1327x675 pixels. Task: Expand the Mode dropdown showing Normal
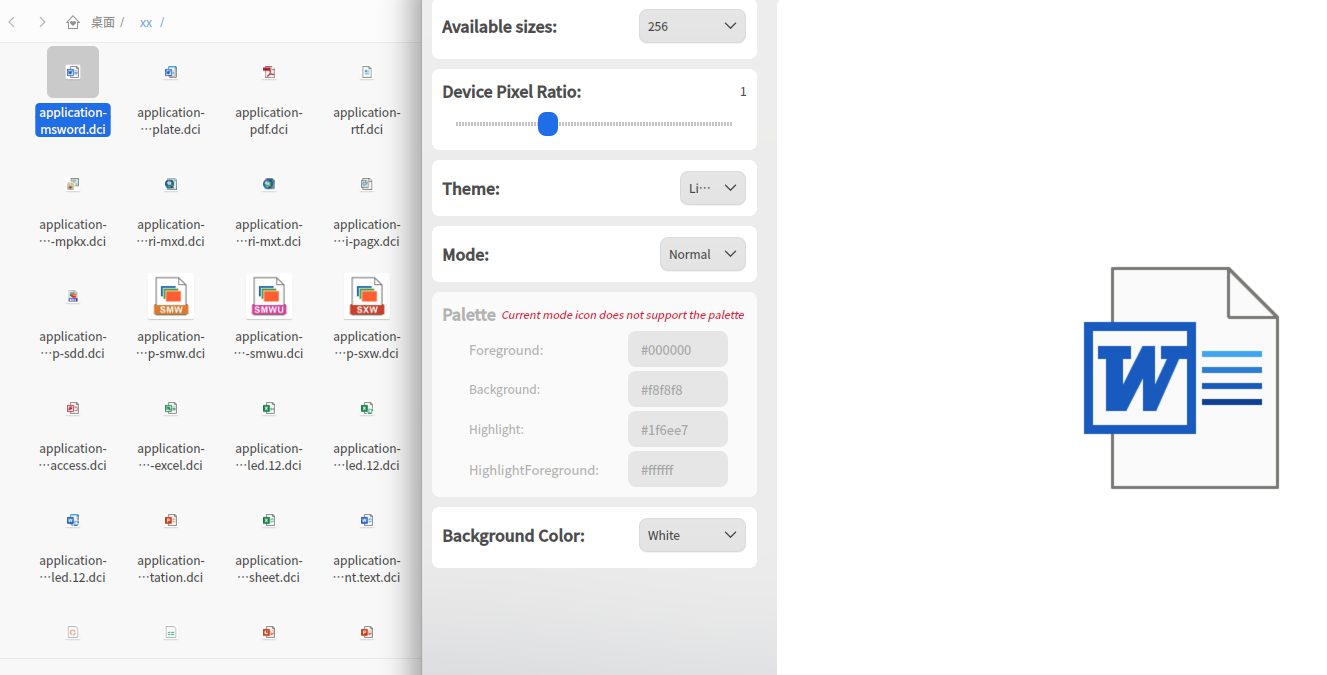pos(703,254)
